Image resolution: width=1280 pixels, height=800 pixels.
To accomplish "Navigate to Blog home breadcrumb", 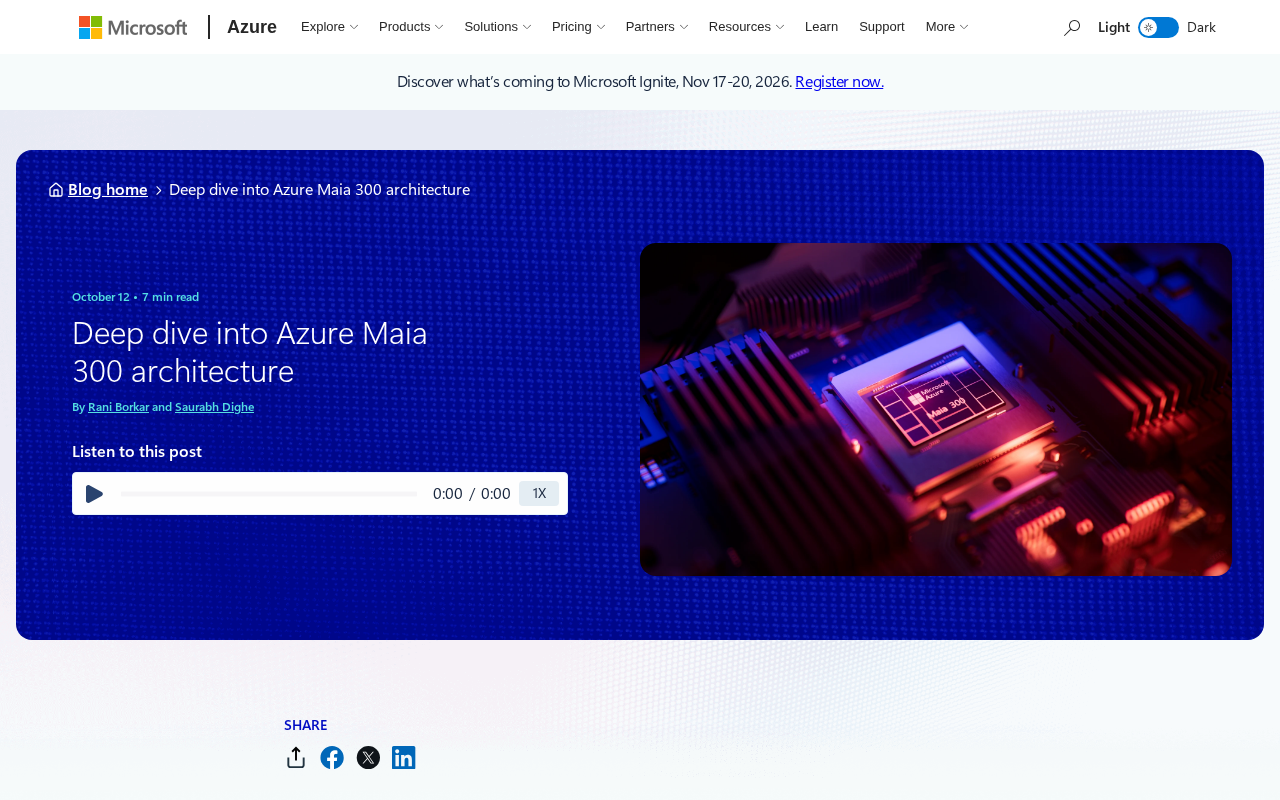I will tap(108, 190).
